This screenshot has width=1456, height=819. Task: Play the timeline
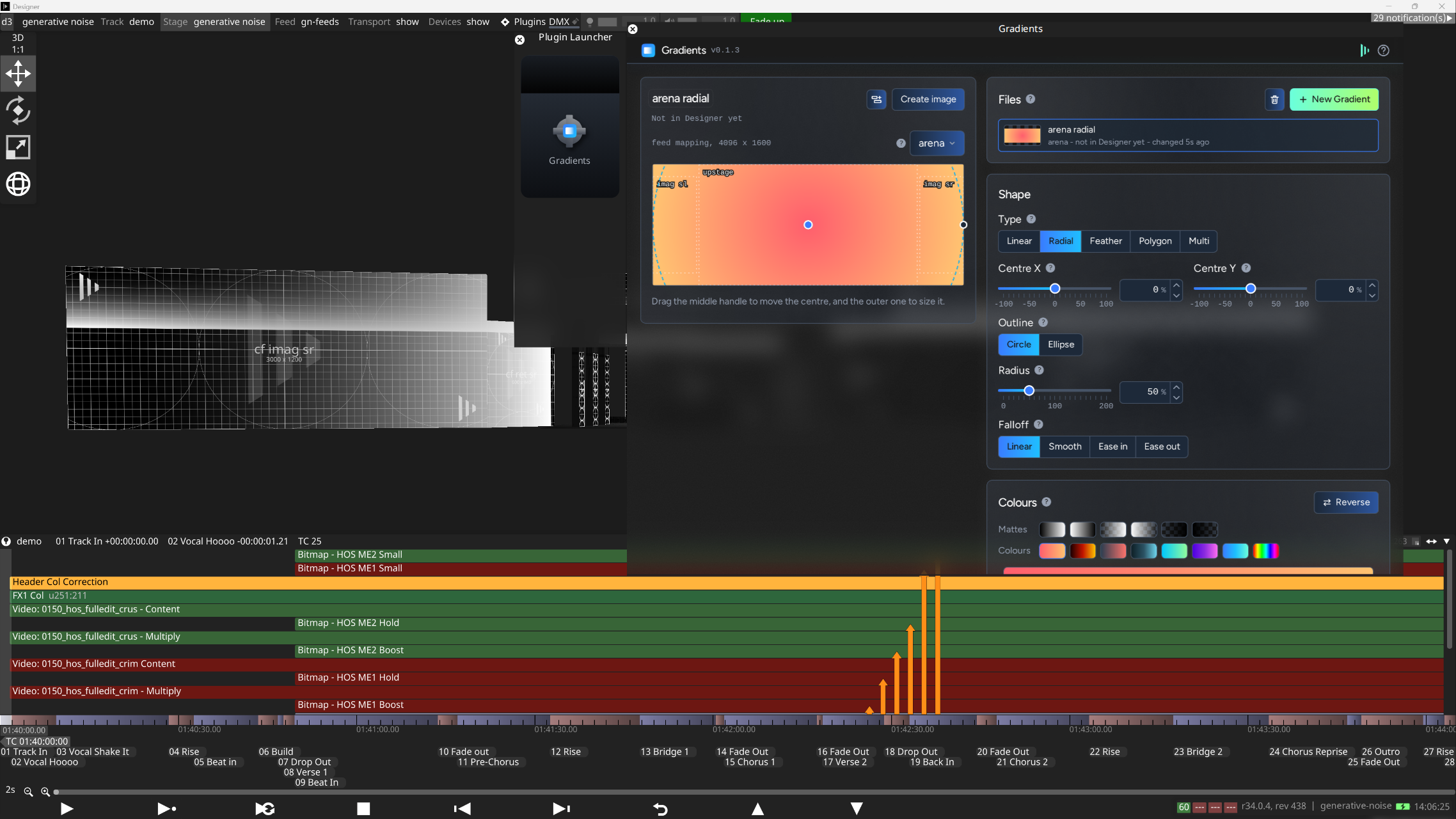(x=67, y=809)
